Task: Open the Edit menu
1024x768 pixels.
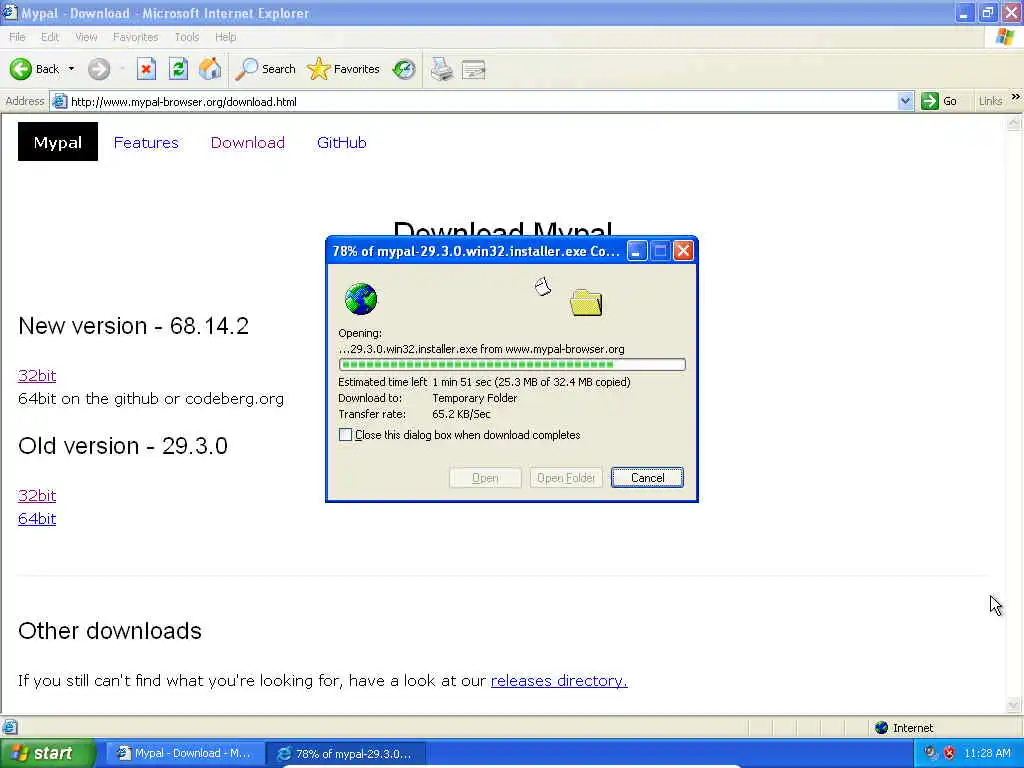Action: click(50, 37)
